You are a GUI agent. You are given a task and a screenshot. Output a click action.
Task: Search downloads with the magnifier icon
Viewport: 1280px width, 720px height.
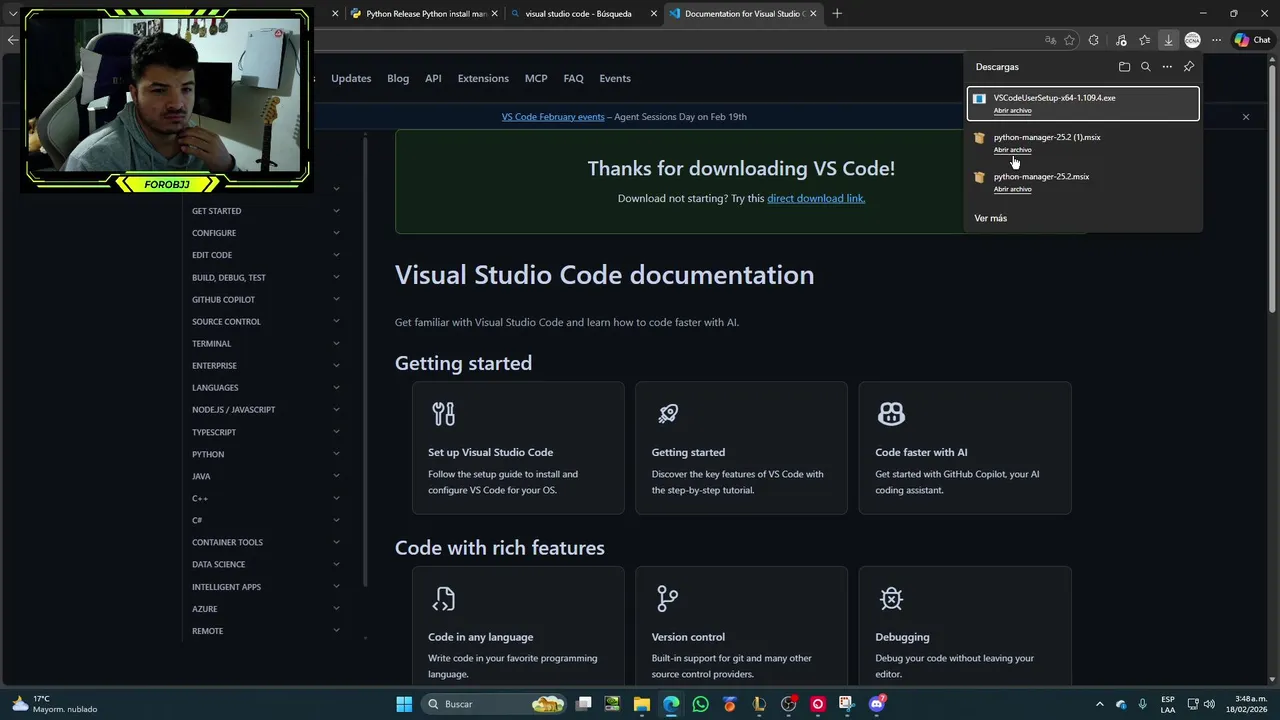coord(1146,67)
